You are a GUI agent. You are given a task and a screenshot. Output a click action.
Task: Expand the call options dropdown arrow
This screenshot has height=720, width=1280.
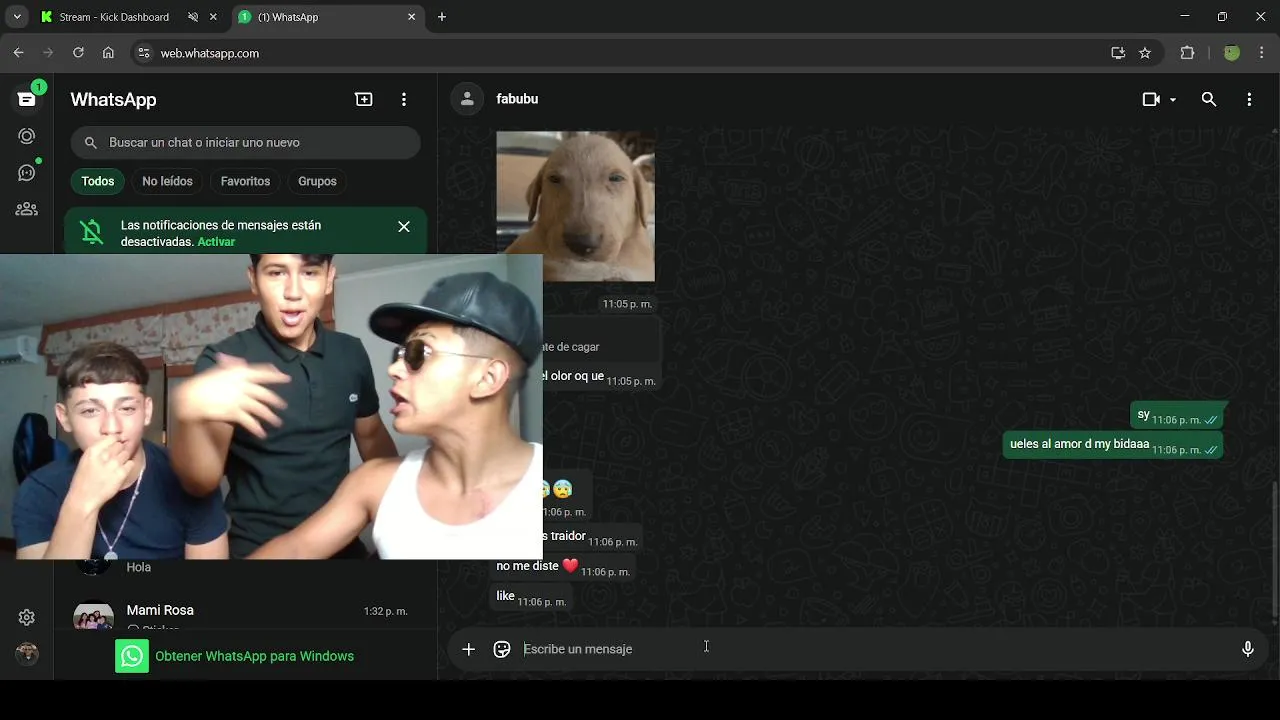click(x=1173, y=100)
